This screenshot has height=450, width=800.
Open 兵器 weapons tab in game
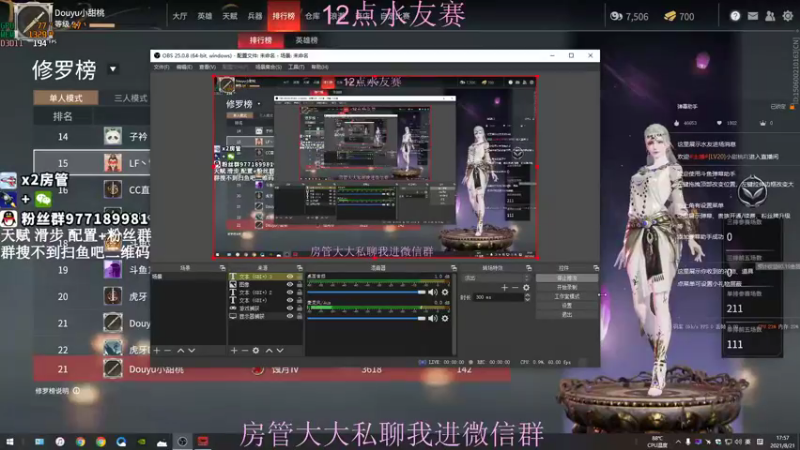coord(255,16)
